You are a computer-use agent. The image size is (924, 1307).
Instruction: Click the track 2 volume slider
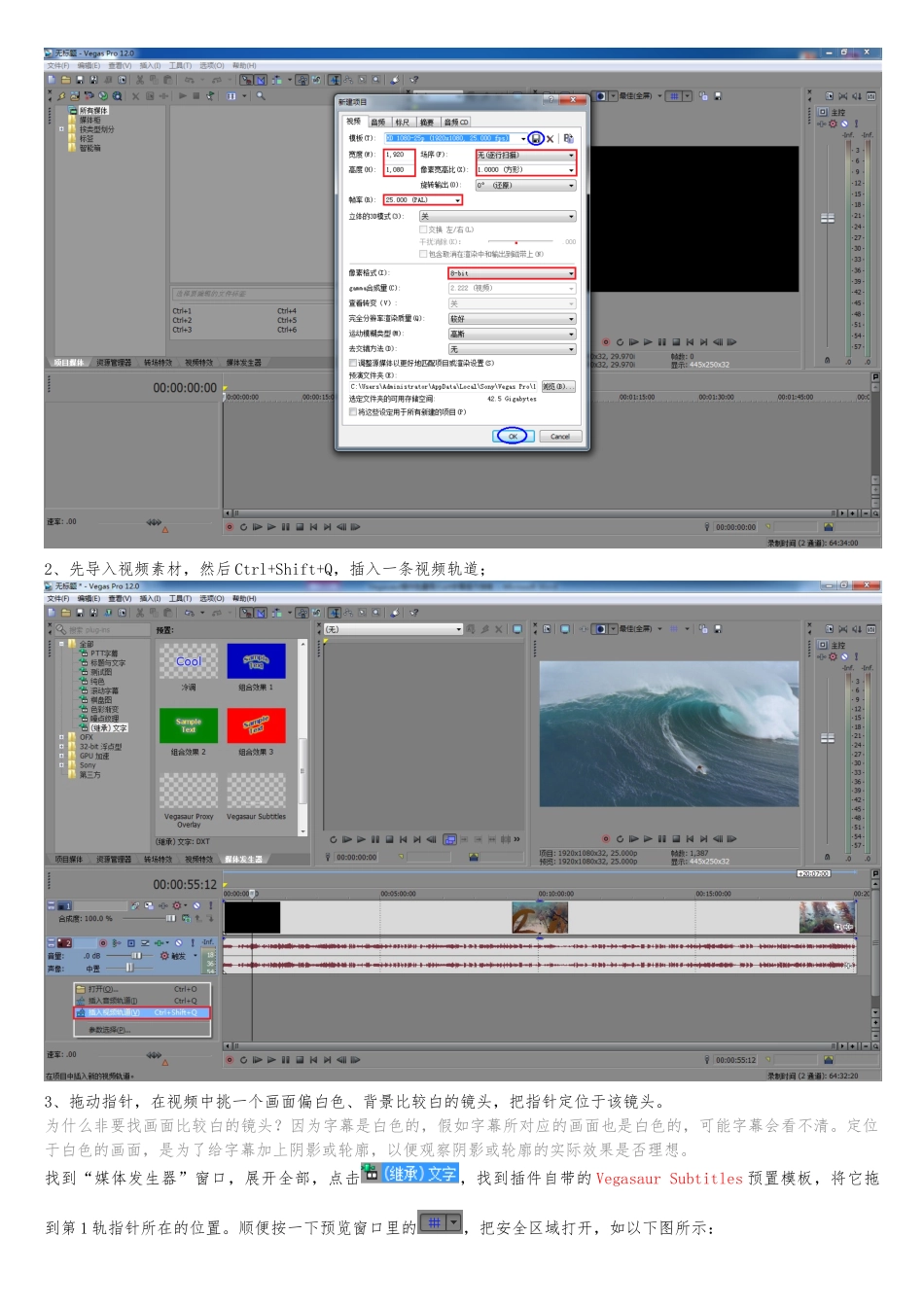coord(136,956)
